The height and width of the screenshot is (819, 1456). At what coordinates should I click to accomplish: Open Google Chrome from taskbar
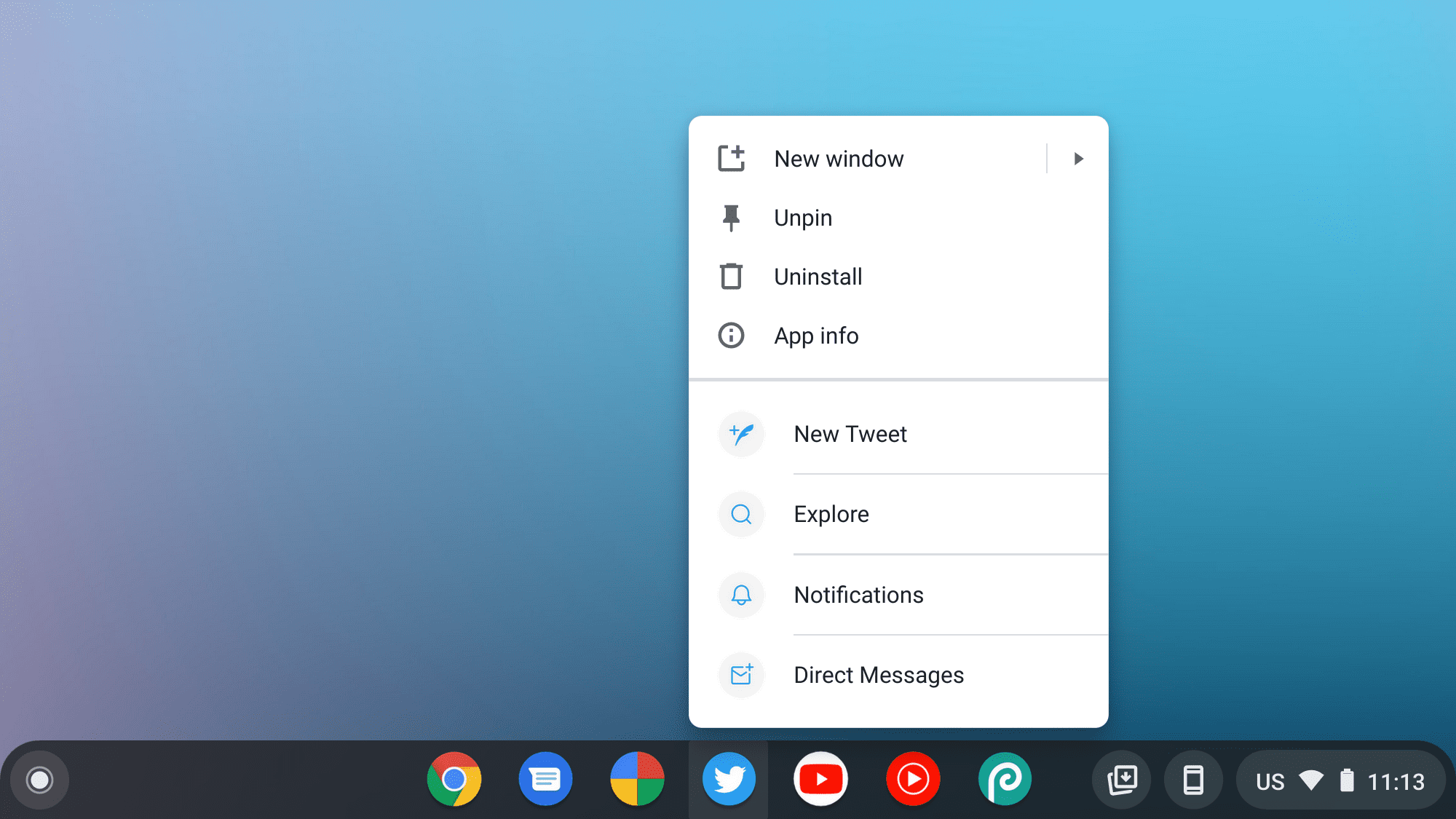[454, 779]
